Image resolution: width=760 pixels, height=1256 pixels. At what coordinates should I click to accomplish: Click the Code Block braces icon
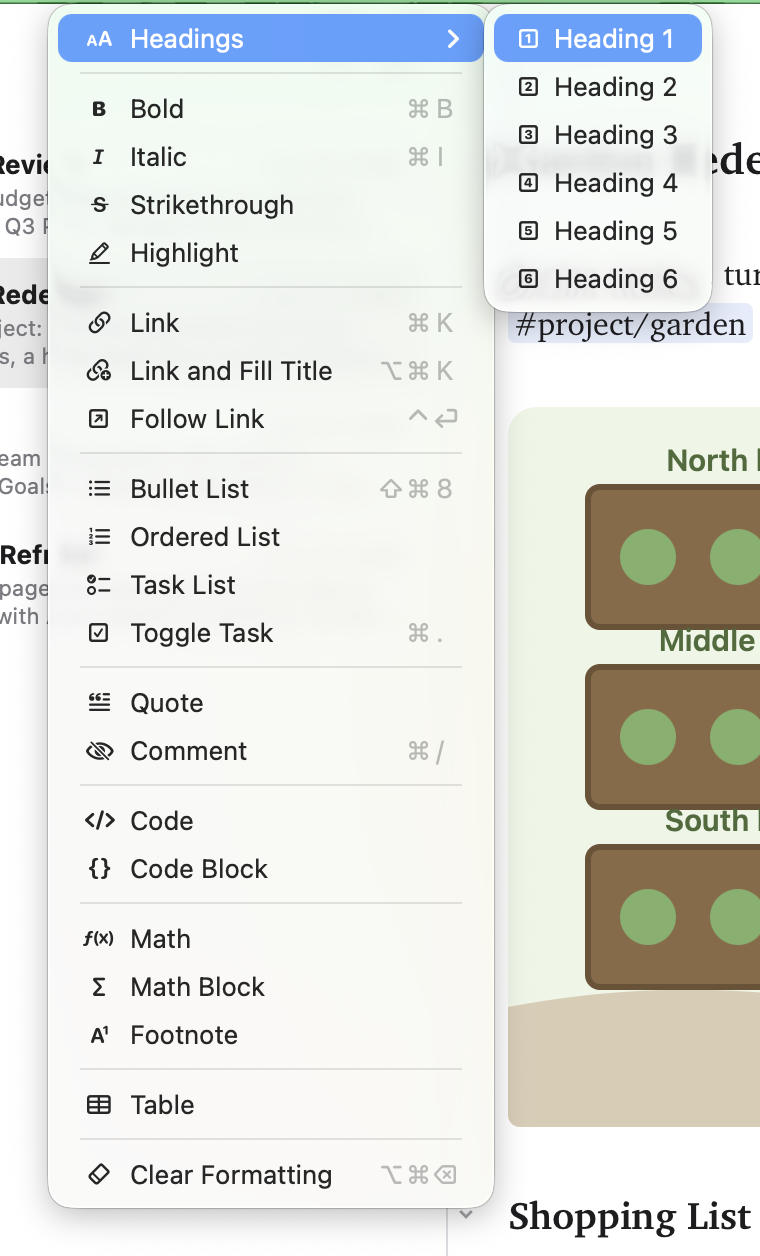(99, 869)
